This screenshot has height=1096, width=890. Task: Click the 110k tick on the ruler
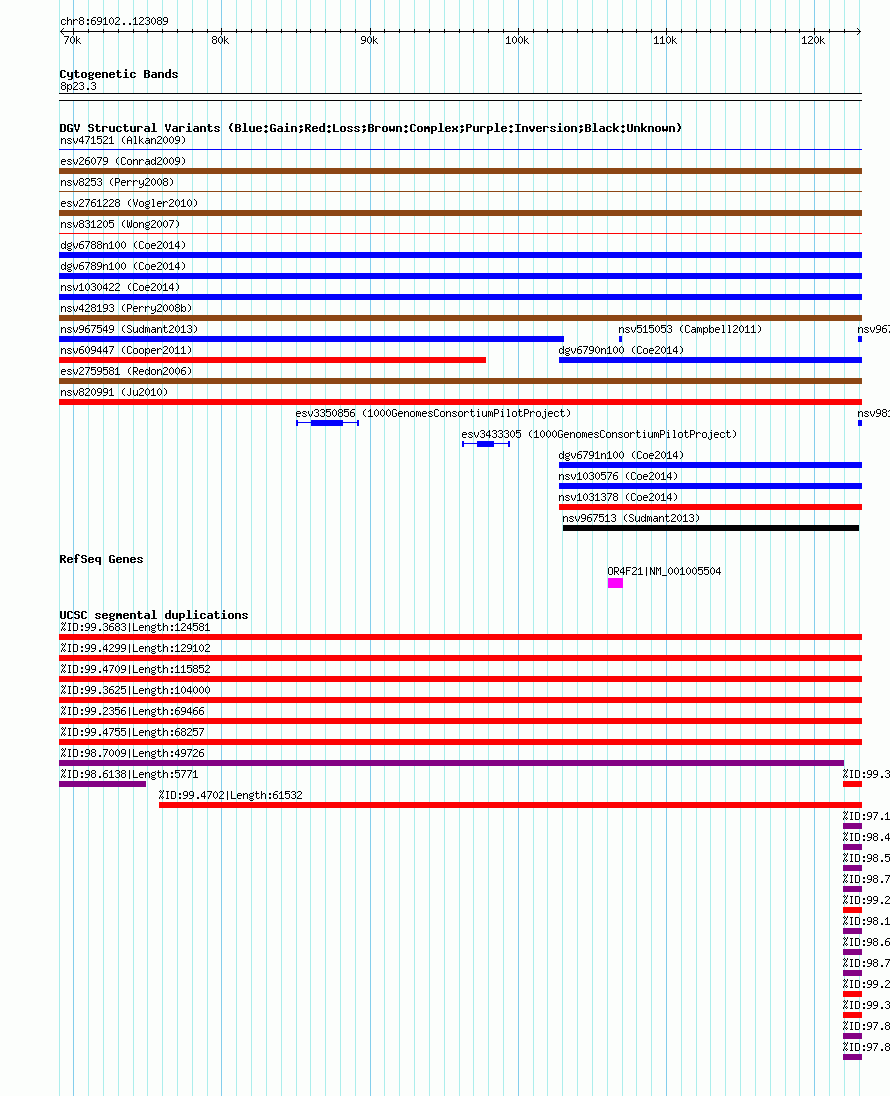coord(665,41)
